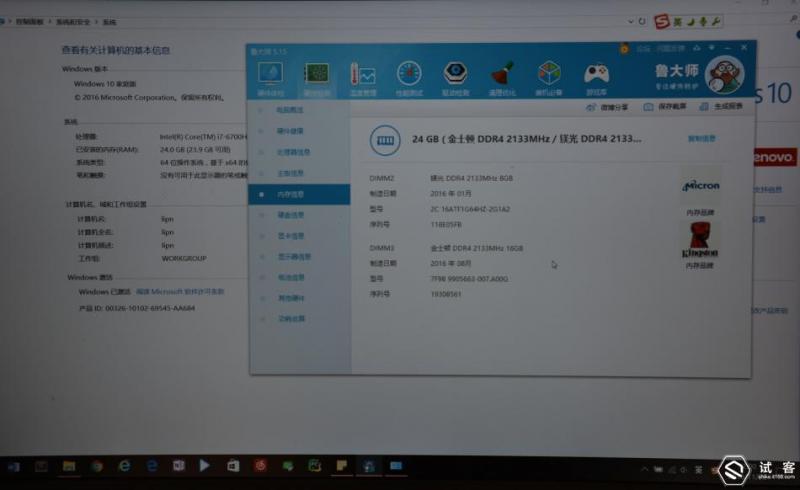Click the Microsoft license terms link in System window
This screenshot has width=800, height=490.
click(x=180, y=292)
